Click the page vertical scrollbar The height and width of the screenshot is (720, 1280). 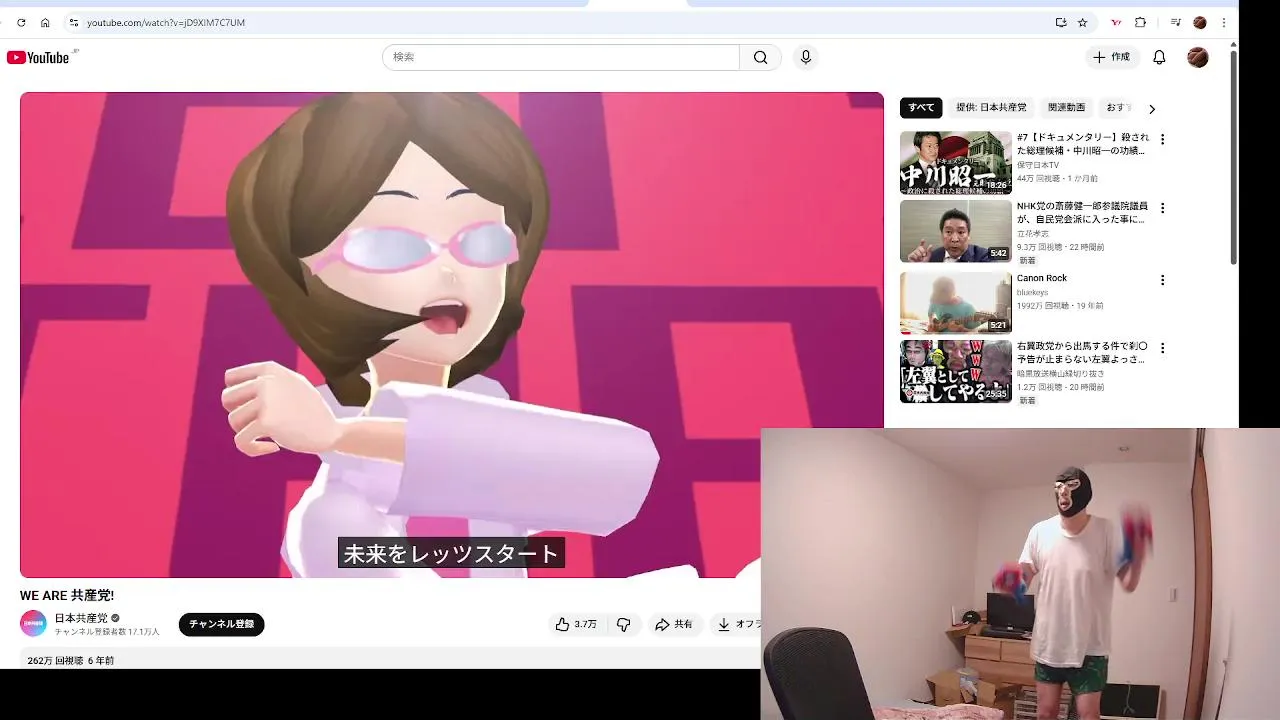(1233, 157)
